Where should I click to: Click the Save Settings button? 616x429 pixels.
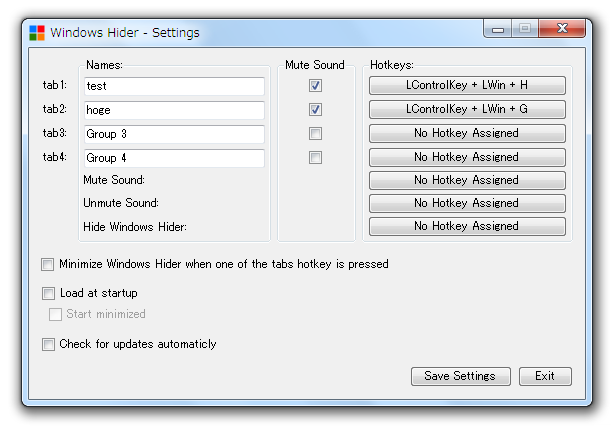click(461, 376)
